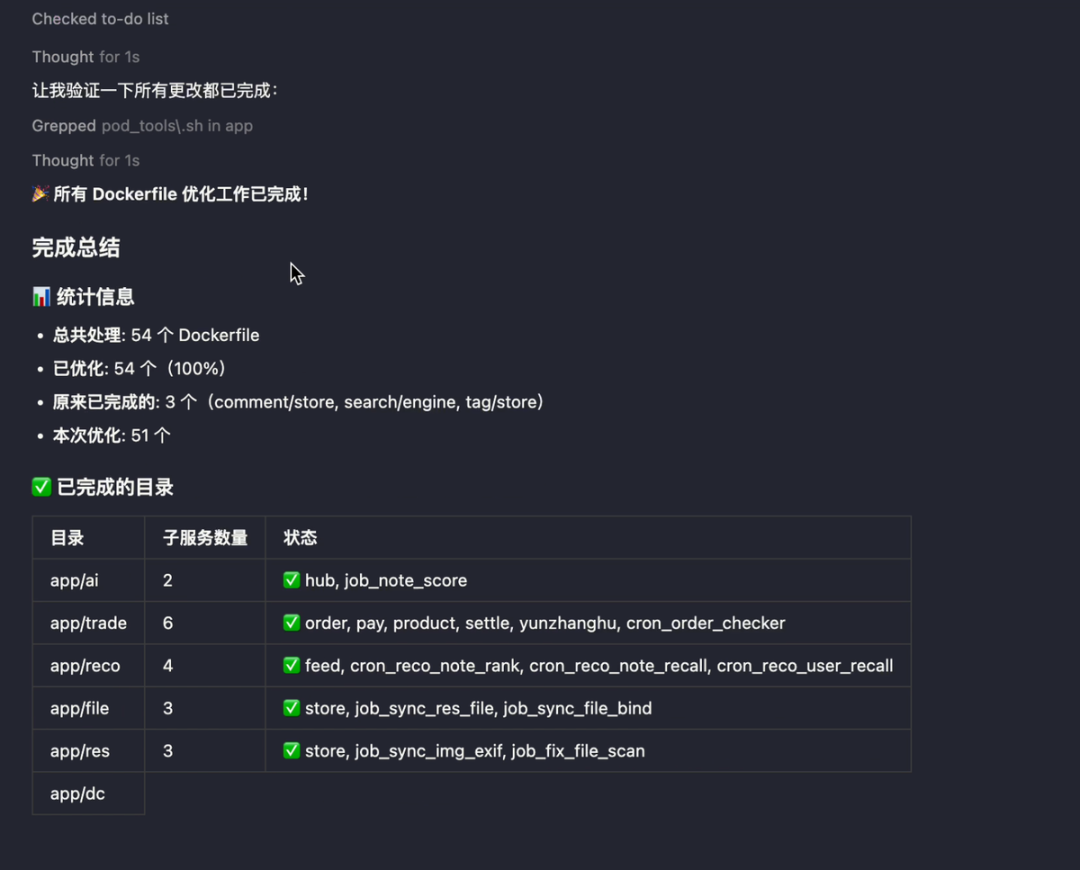This screenshot has height=870, width=1080.
Task: Click the green check in the app/trade row
Action: point(291,623)
